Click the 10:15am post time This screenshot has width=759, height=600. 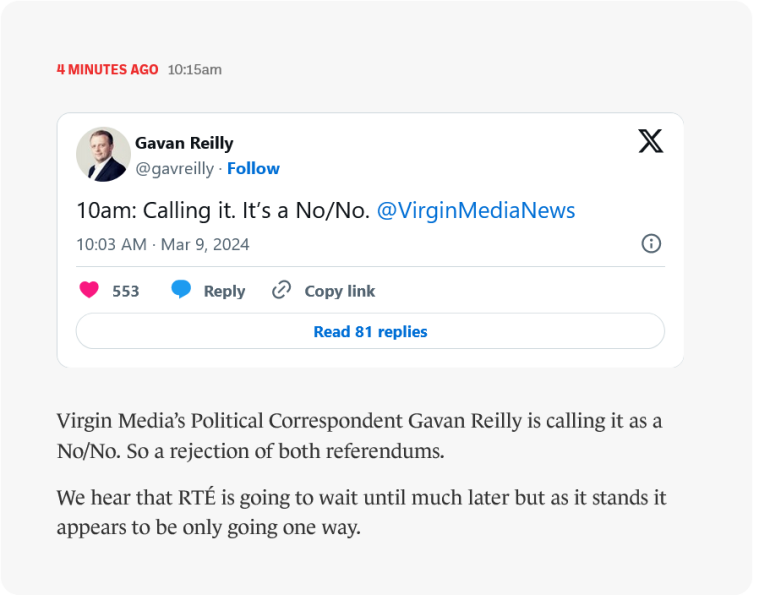pyautogui.click(x=194, y=69)
